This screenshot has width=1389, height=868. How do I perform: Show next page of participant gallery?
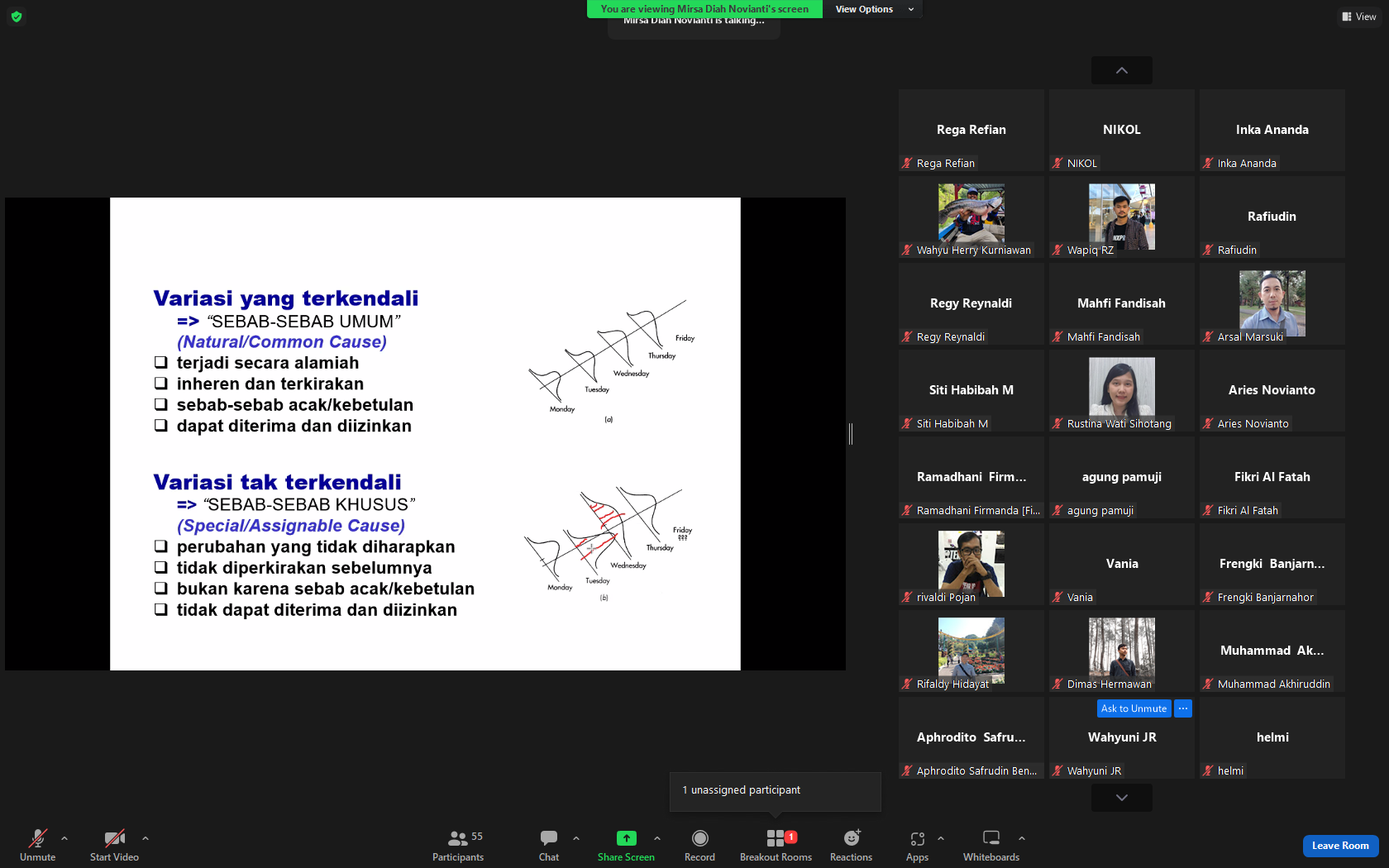pos(1122,798)
